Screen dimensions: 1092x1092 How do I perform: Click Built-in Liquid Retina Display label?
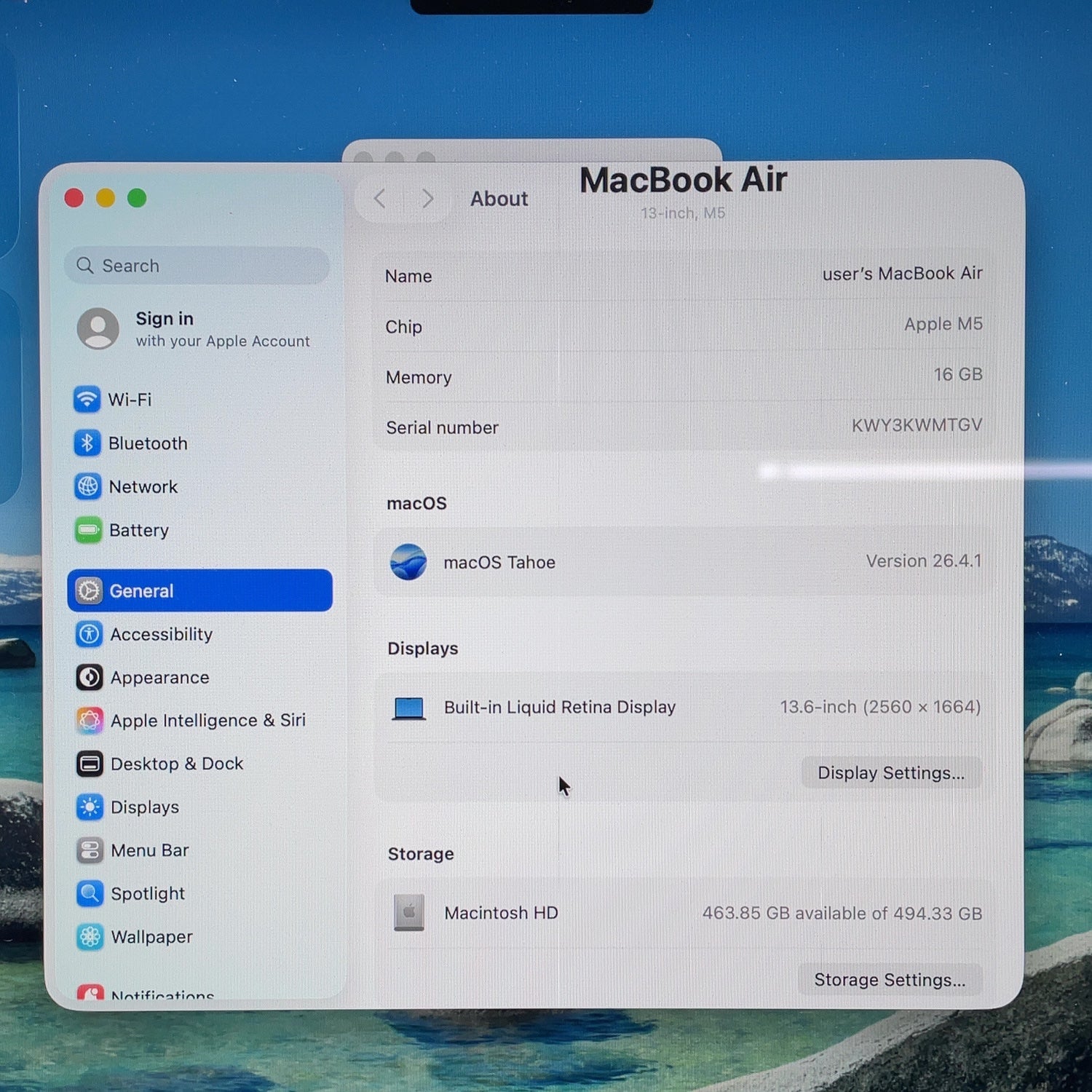560,708
